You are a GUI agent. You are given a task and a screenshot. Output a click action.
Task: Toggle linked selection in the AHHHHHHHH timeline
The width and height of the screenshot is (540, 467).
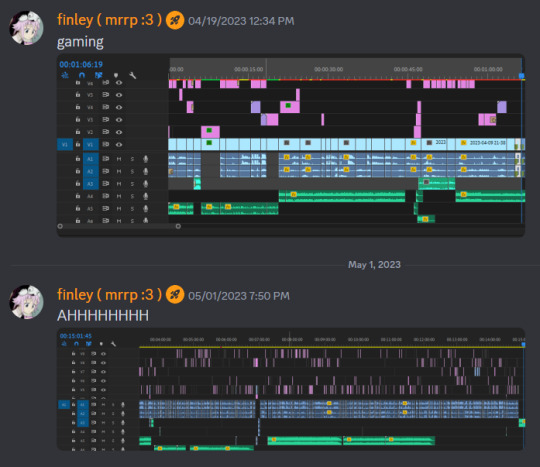[89, 344]
